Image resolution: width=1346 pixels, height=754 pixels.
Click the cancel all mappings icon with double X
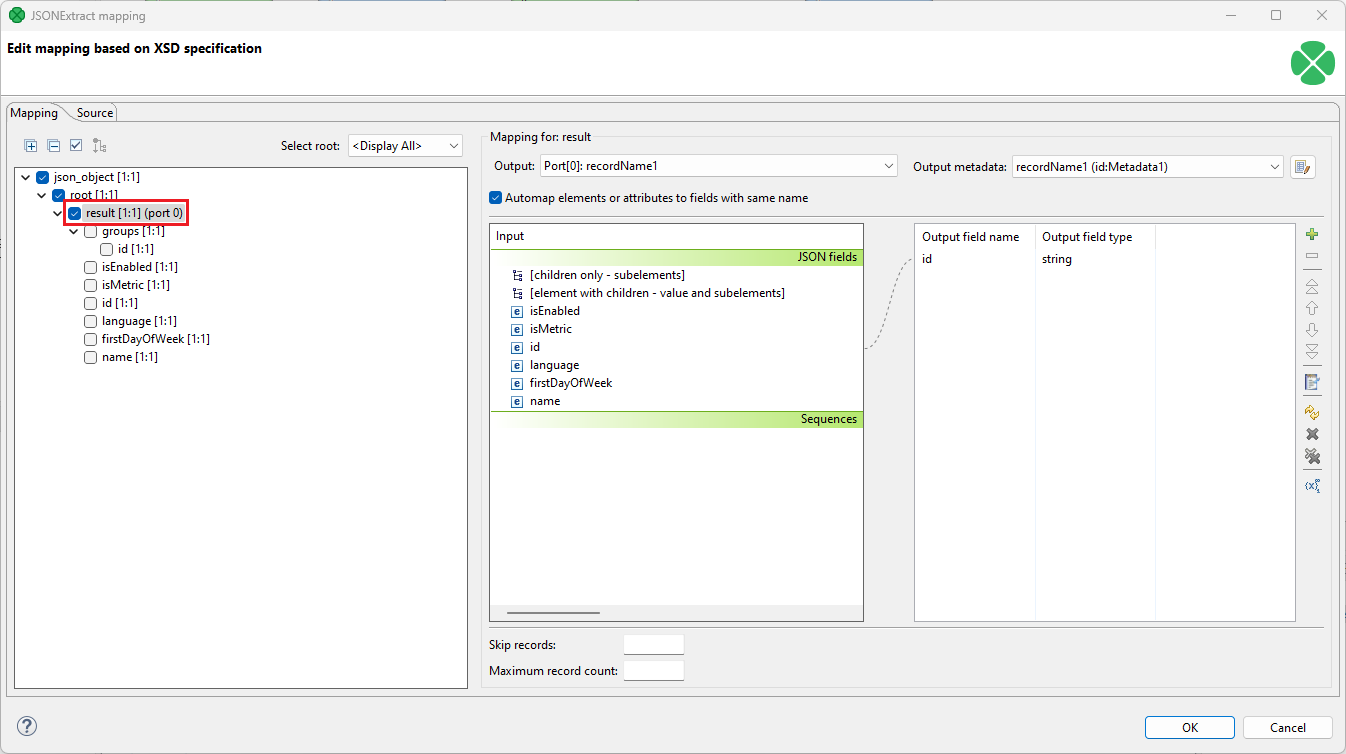click(1312, 456)
